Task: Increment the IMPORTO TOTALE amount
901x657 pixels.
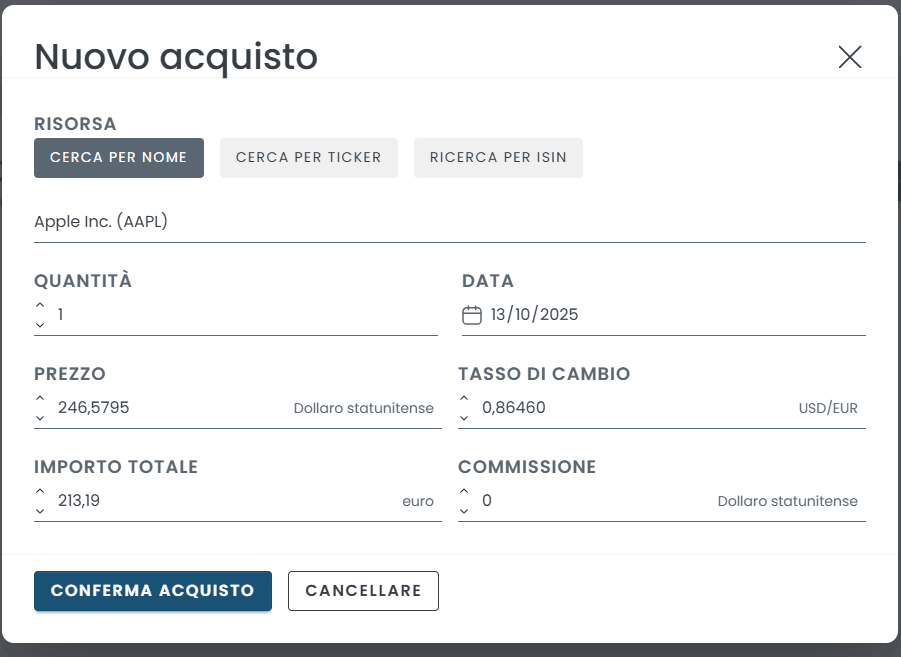Action: pos(40,492)
